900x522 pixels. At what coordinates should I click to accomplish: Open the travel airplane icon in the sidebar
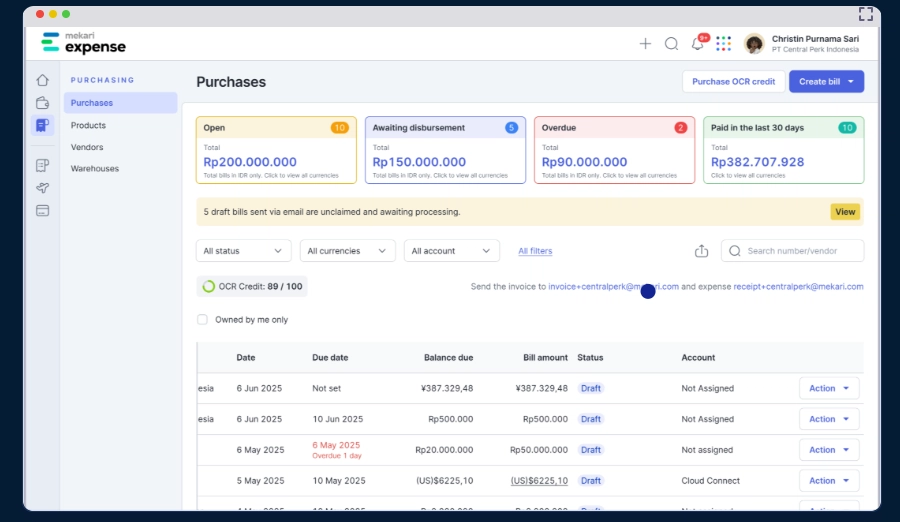click(x=42, y=188)
